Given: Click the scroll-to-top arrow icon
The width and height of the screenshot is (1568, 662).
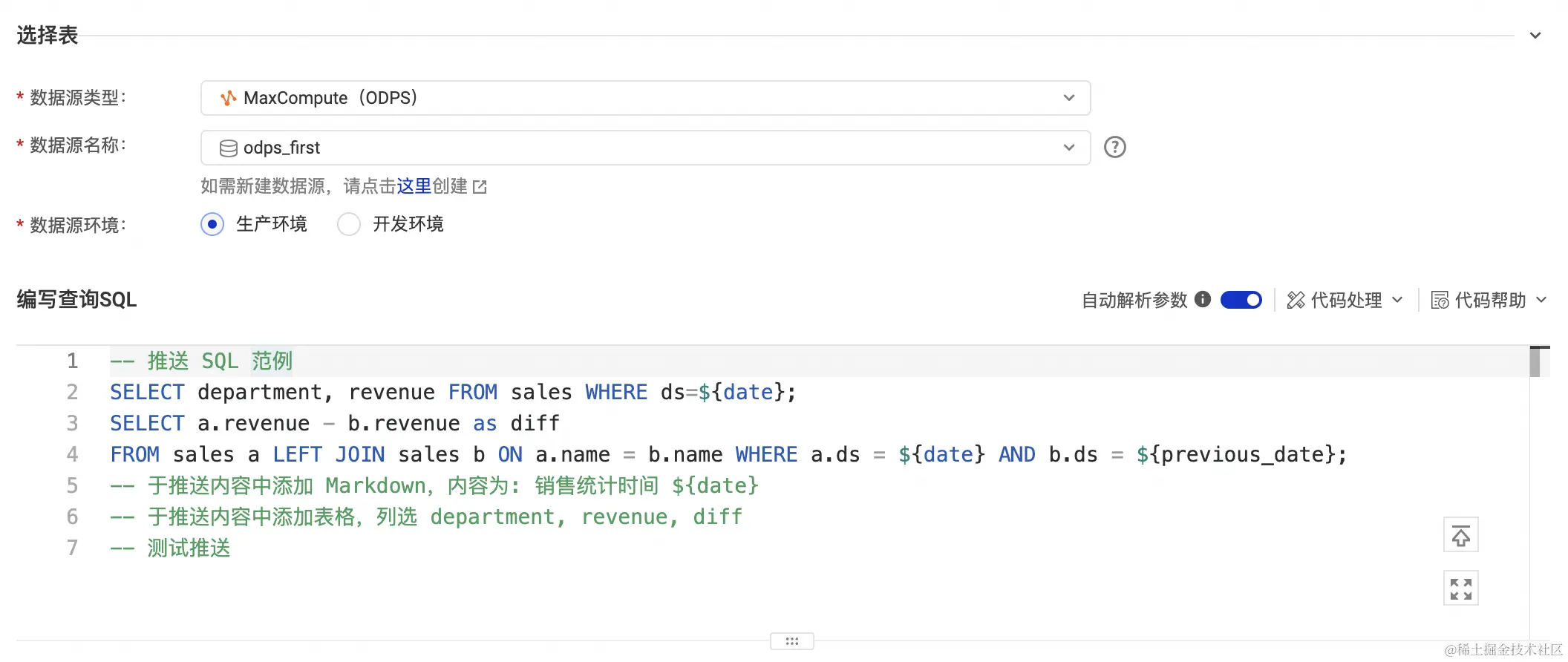Looking at the screenshot, I should (1460, 535).
